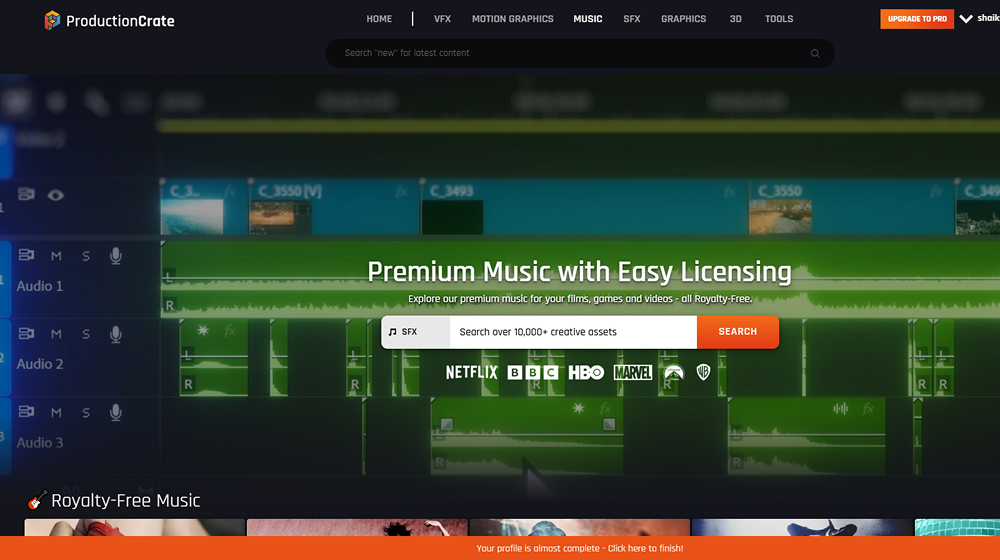Click the Paramount mountain logo
Screen dimensions: 1000x560
pyautogui.click(x=673, y=372)
